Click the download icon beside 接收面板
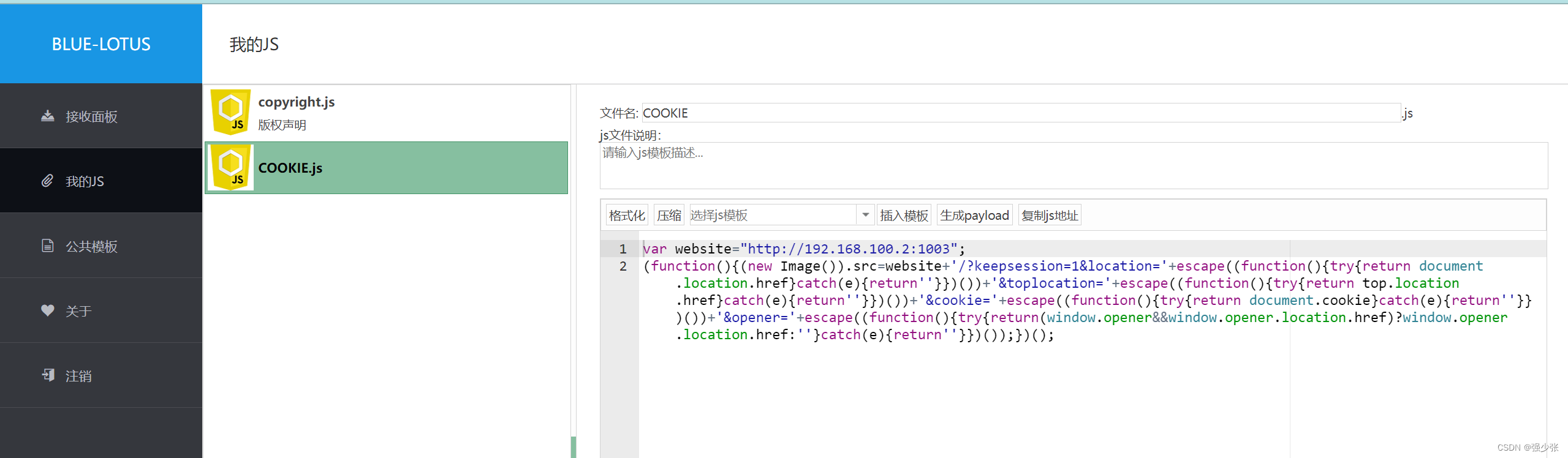 [48, 116]
